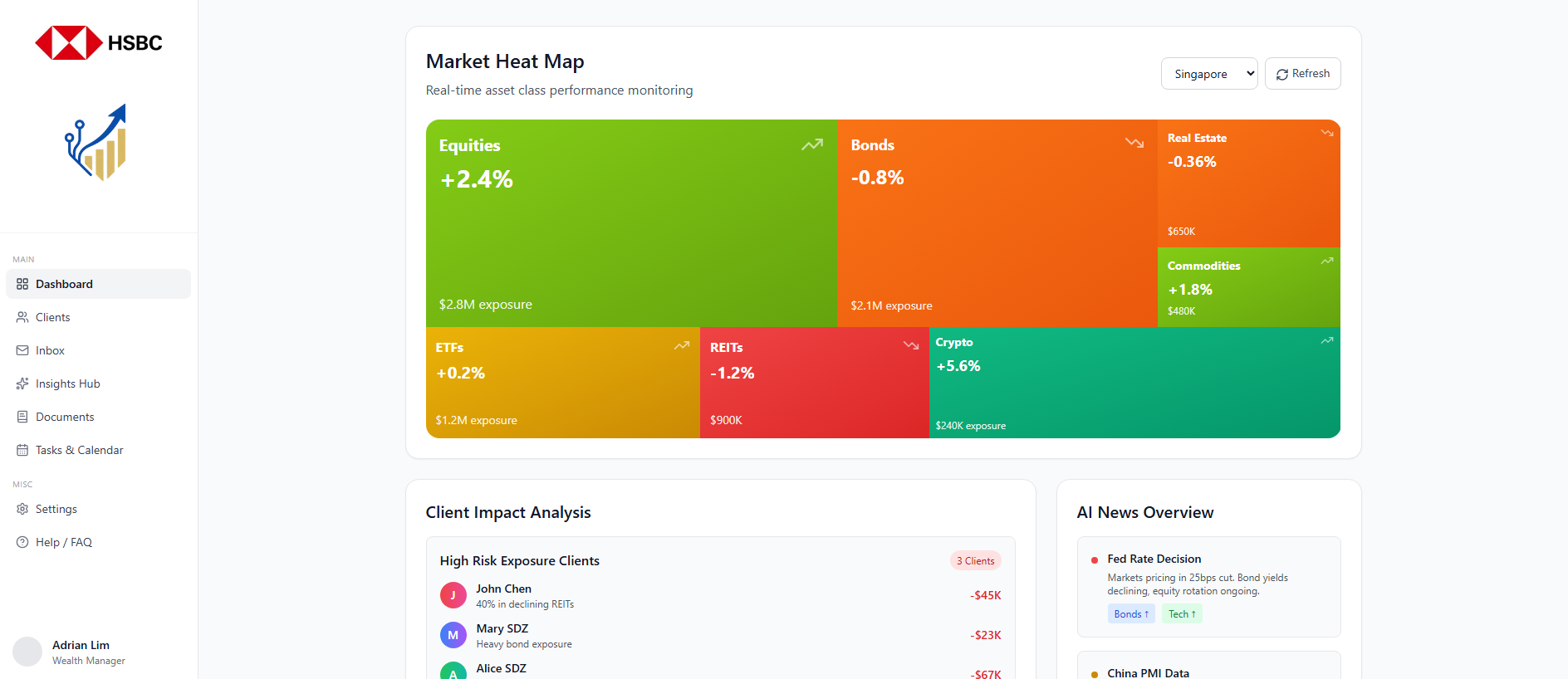This screenshot has width=1568, height=679.
Task: Click the red dot beside Fed Rate Decision
Action: click(1095, 560)
